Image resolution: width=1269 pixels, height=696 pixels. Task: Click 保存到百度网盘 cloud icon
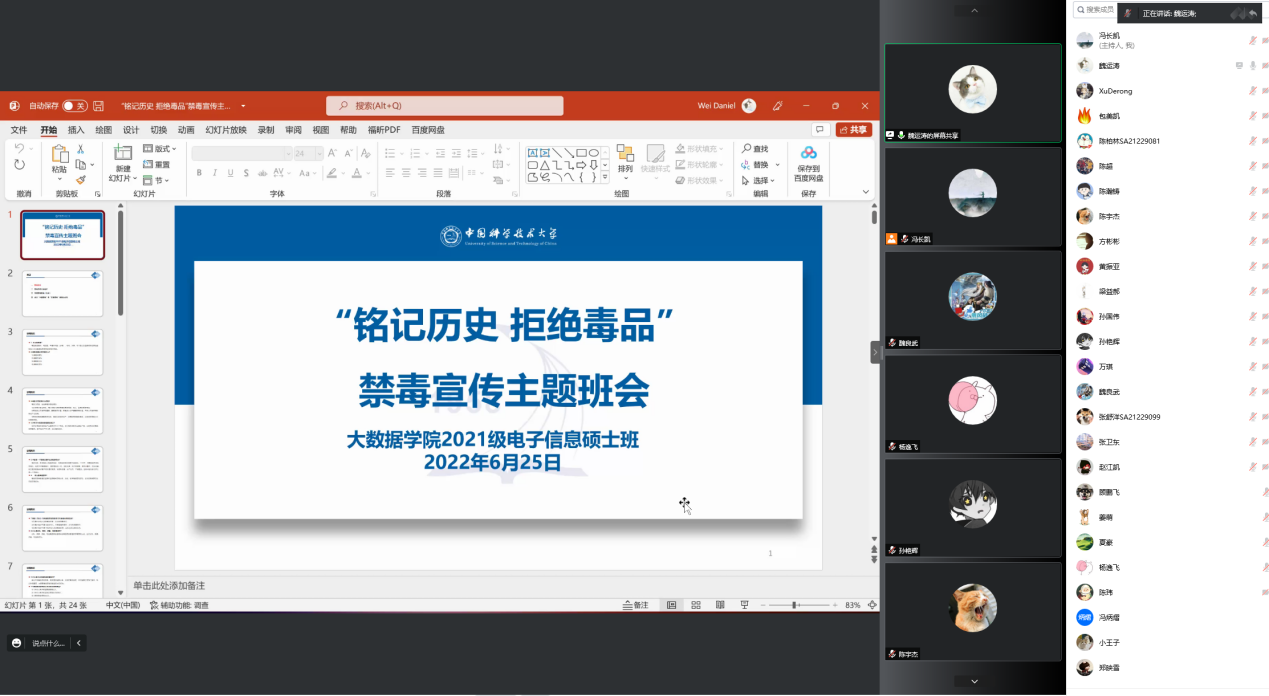[x=808, y=153]
